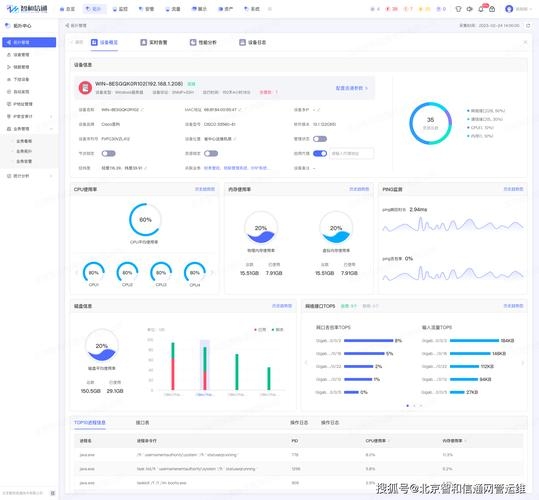The height and width of the screenshot is (500, 539).
Task: Click the user avatar icon at top right
Action: point(509,9)
